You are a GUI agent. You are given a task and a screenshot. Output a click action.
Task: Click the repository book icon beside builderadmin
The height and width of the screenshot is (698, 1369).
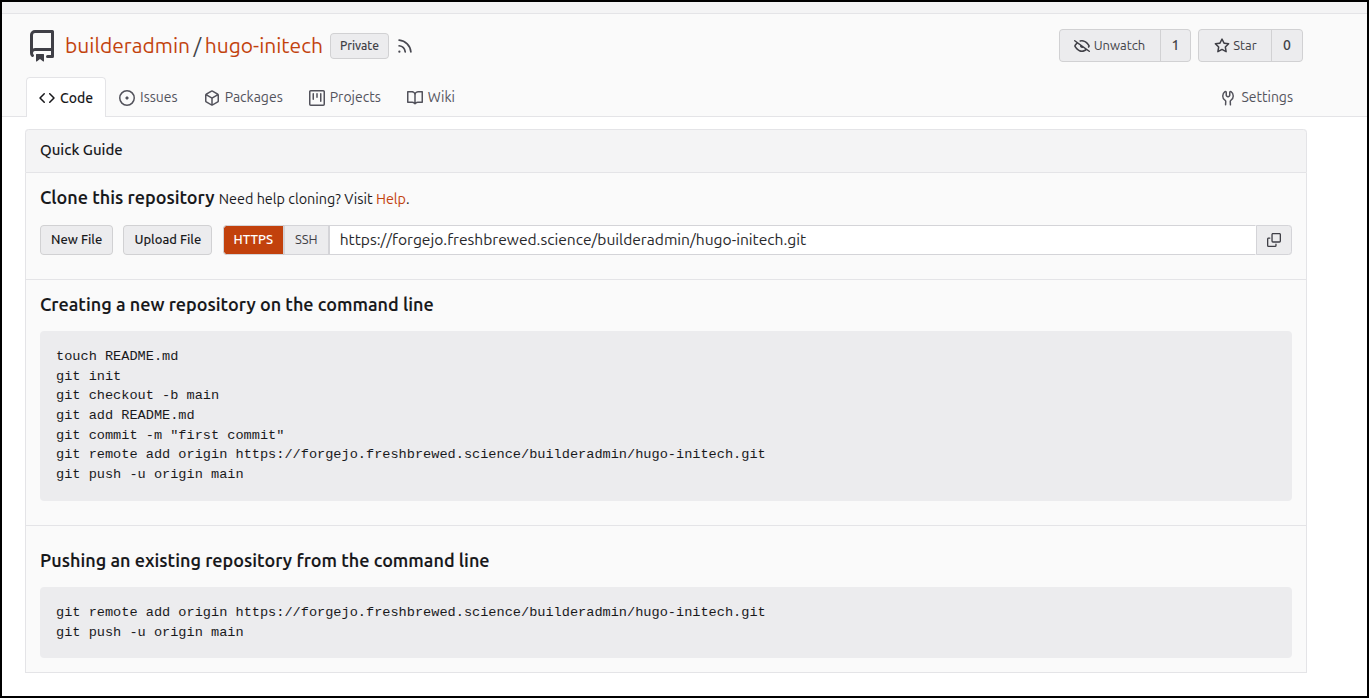[42, 46]
